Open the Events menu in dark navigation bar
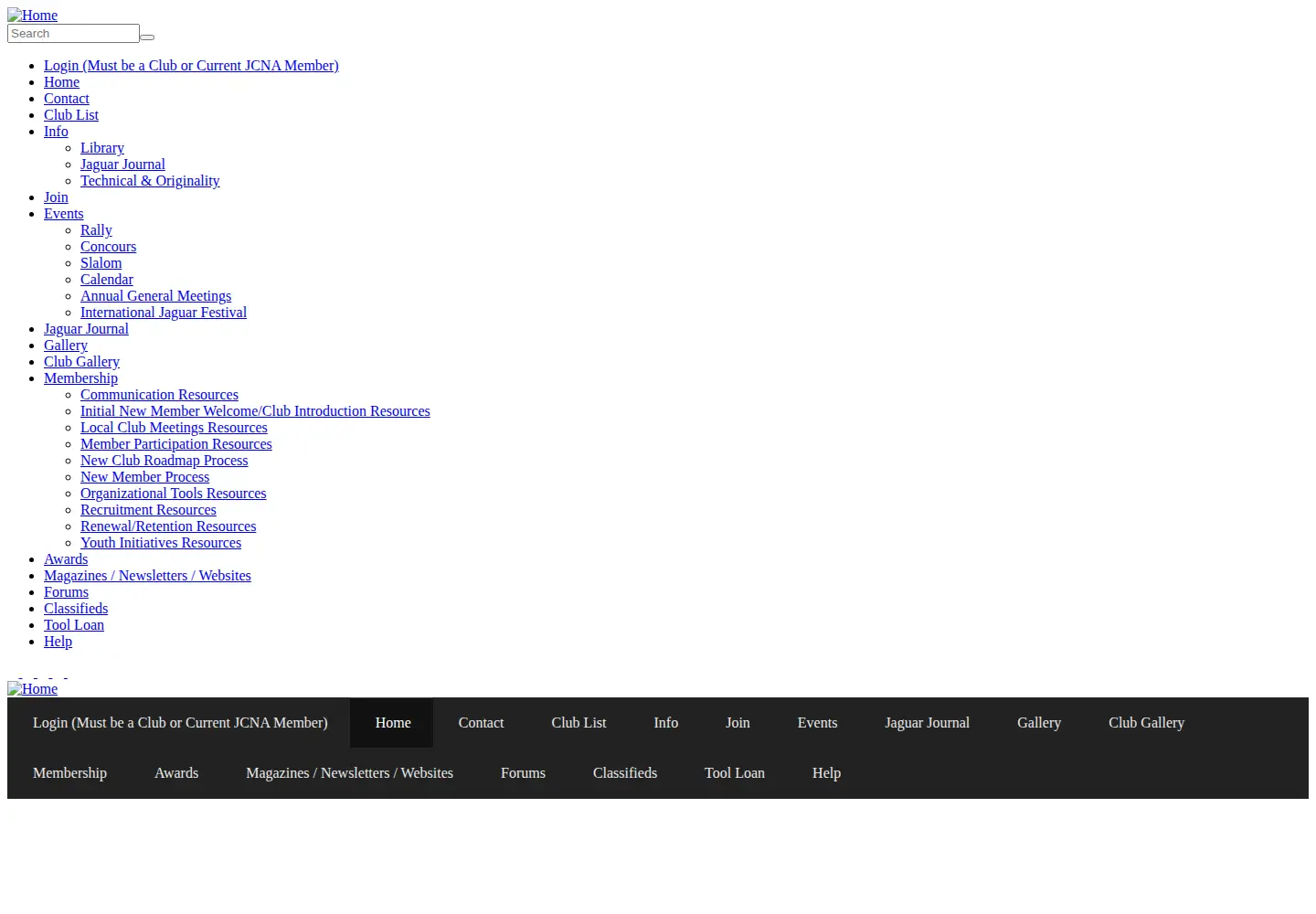 (817, 723)
